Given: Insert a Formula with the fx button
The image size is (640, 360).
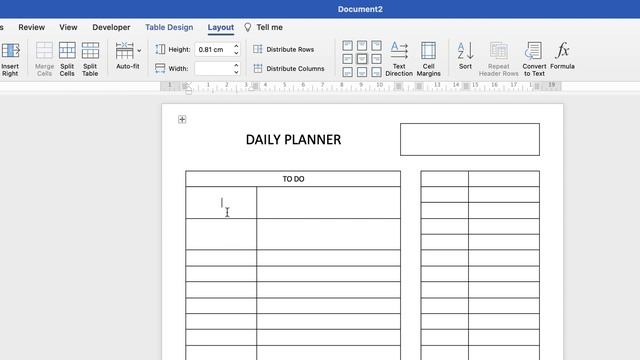Looking at the screenshot, I should point(562,56).
